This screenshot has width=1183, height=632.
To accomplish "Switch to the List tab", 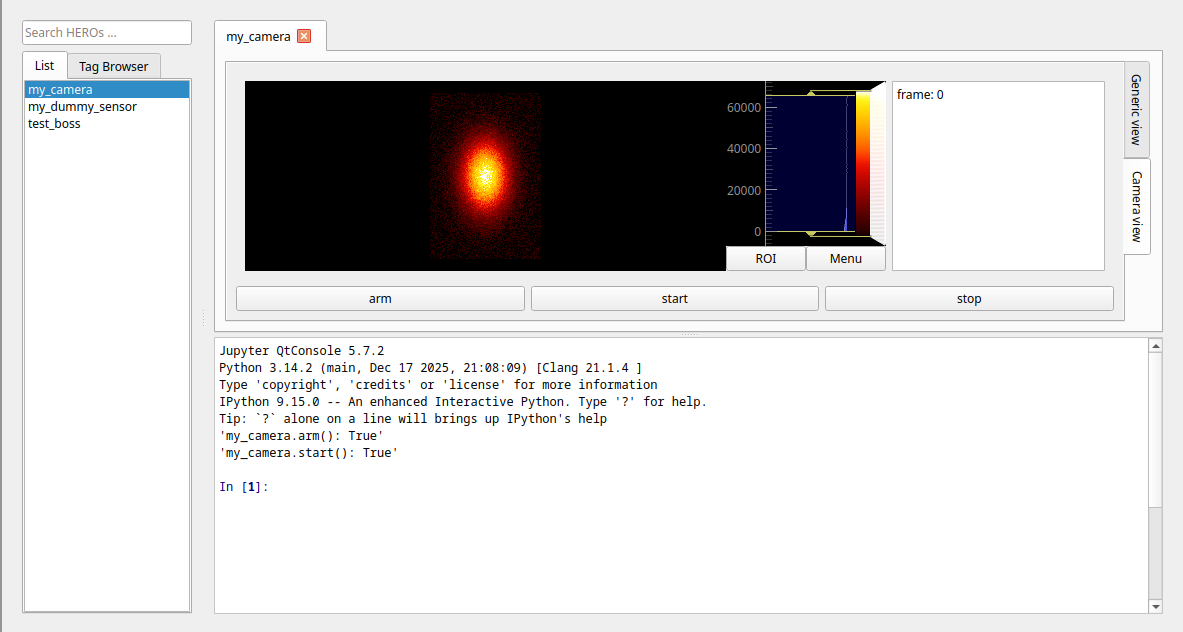I will [x=45, y=66].
